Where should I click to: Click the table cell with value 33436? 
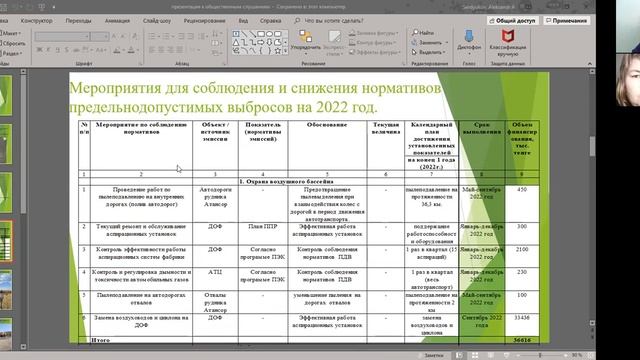522,325
